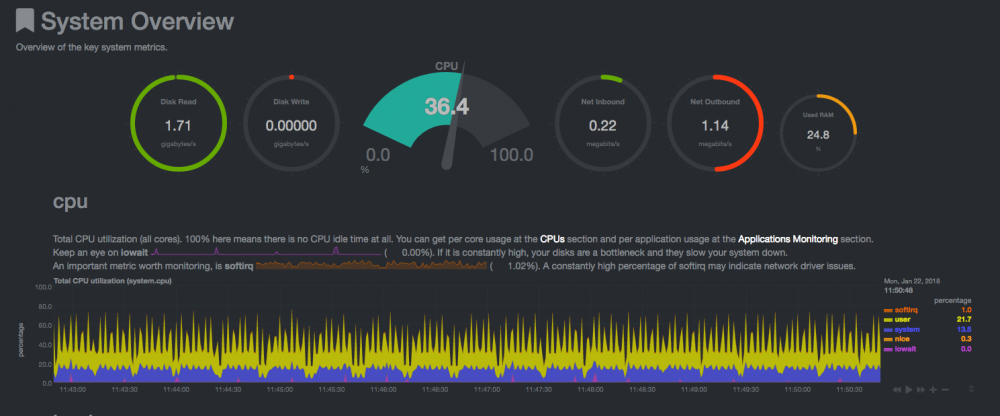
Task: Click the 'cpu' section heading
Action: point(70,202)
